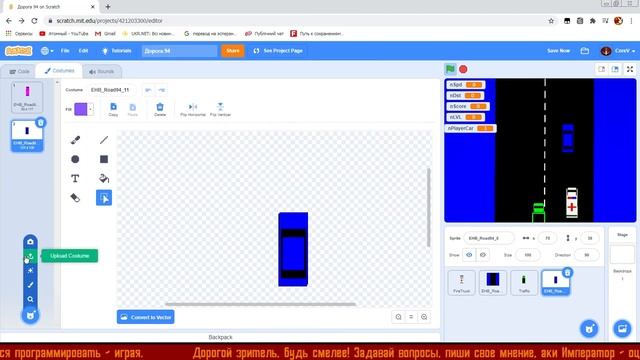Click Convert to Vector
640x360 pixels.
click(x=146, y=317)
